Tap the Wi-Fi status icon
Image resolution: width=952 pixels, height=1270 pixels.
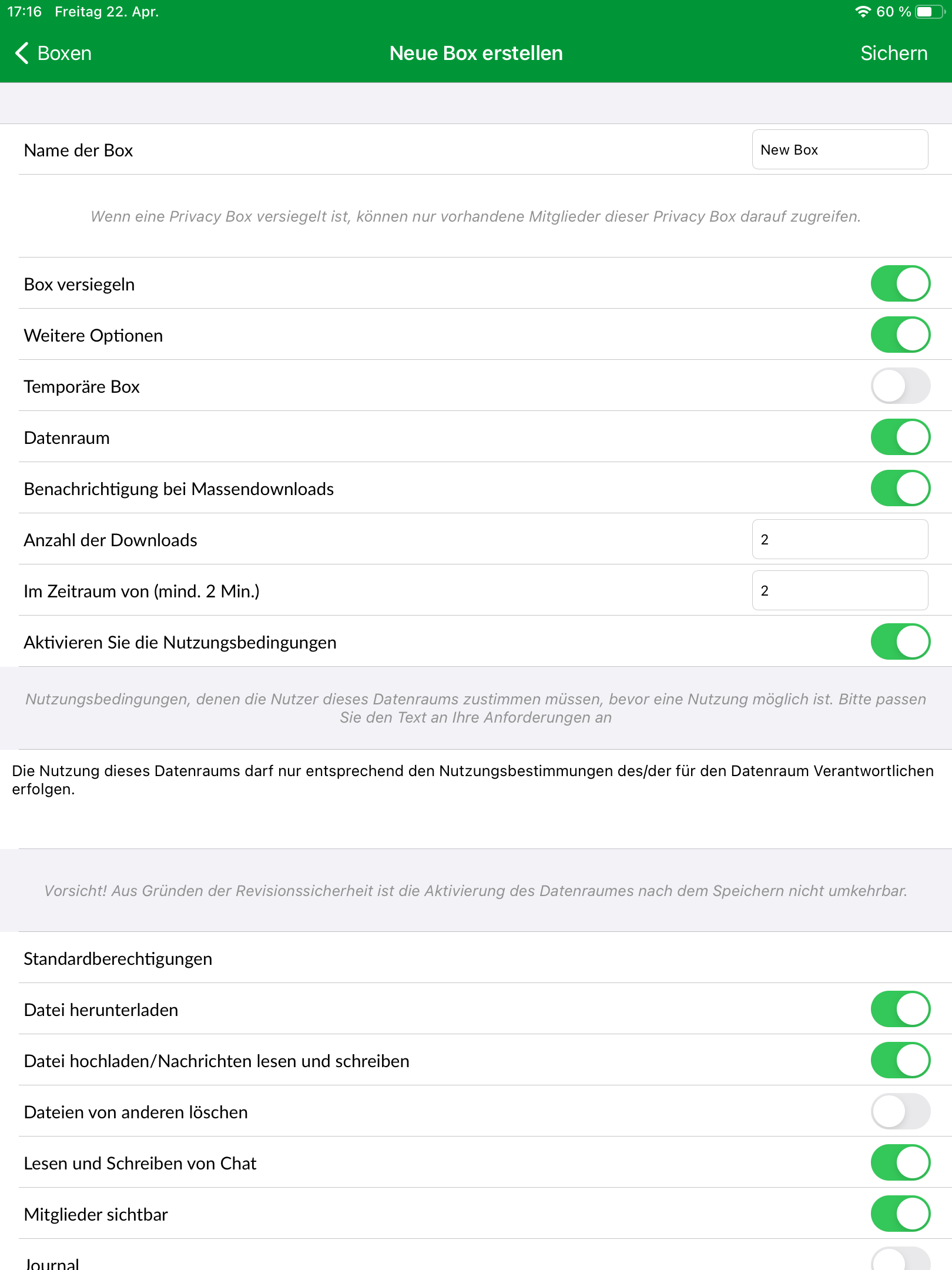coord(863,12)
